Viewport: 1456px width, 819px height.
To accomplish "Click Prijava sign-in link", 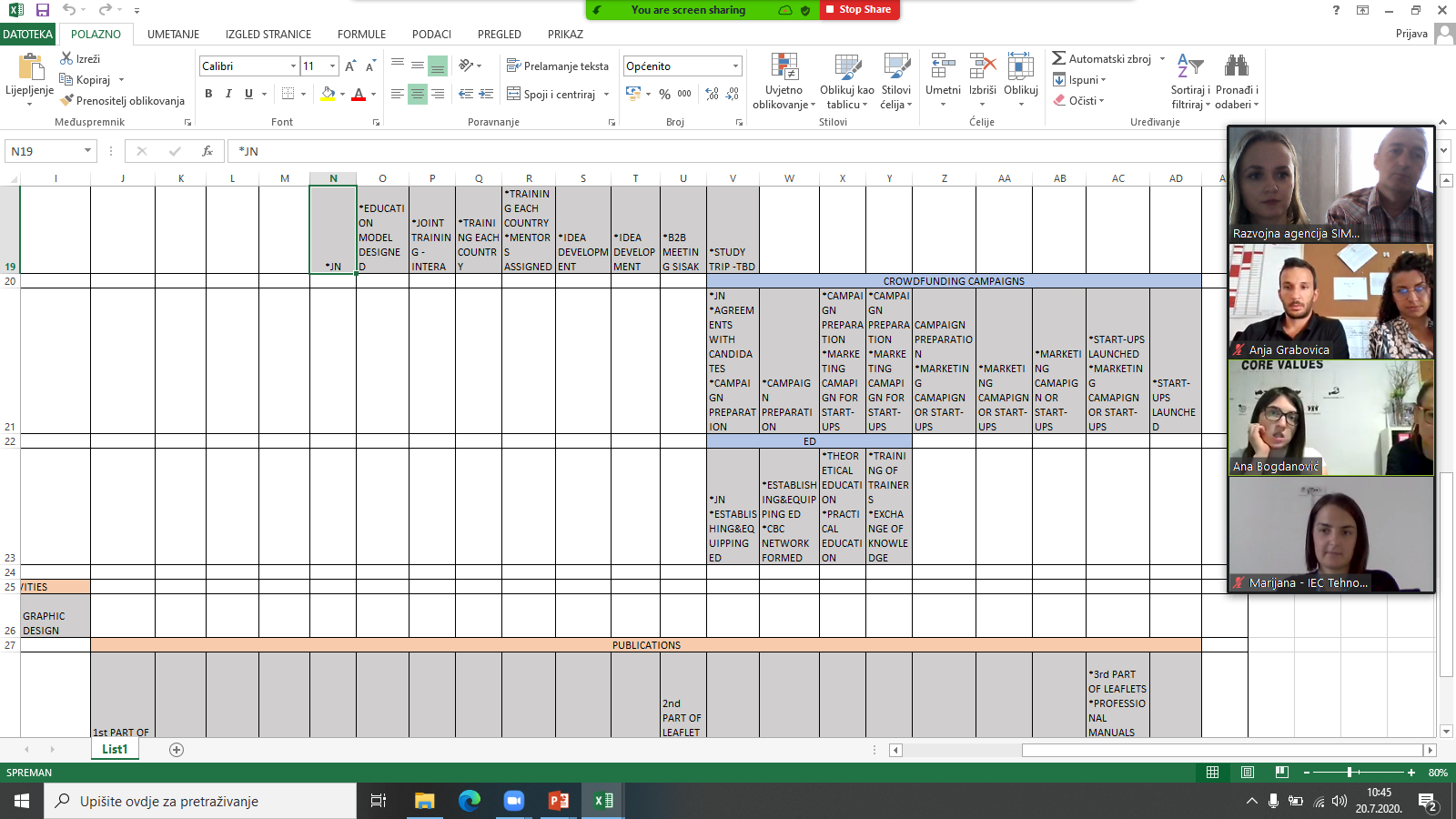I will [x=1410, y=34].
